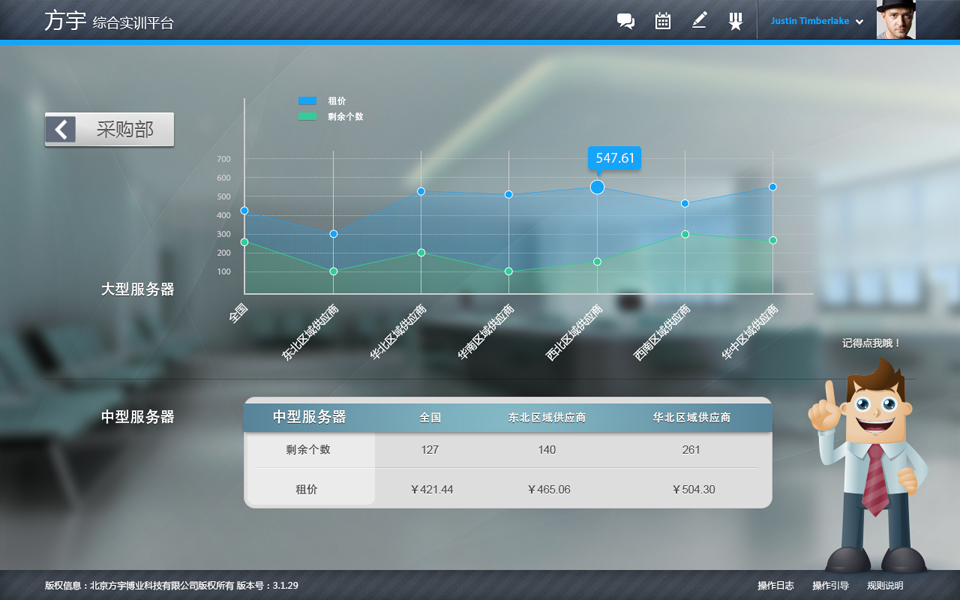Open 操作日志 link in footer

pyautogui.click(x=776, y=585)
